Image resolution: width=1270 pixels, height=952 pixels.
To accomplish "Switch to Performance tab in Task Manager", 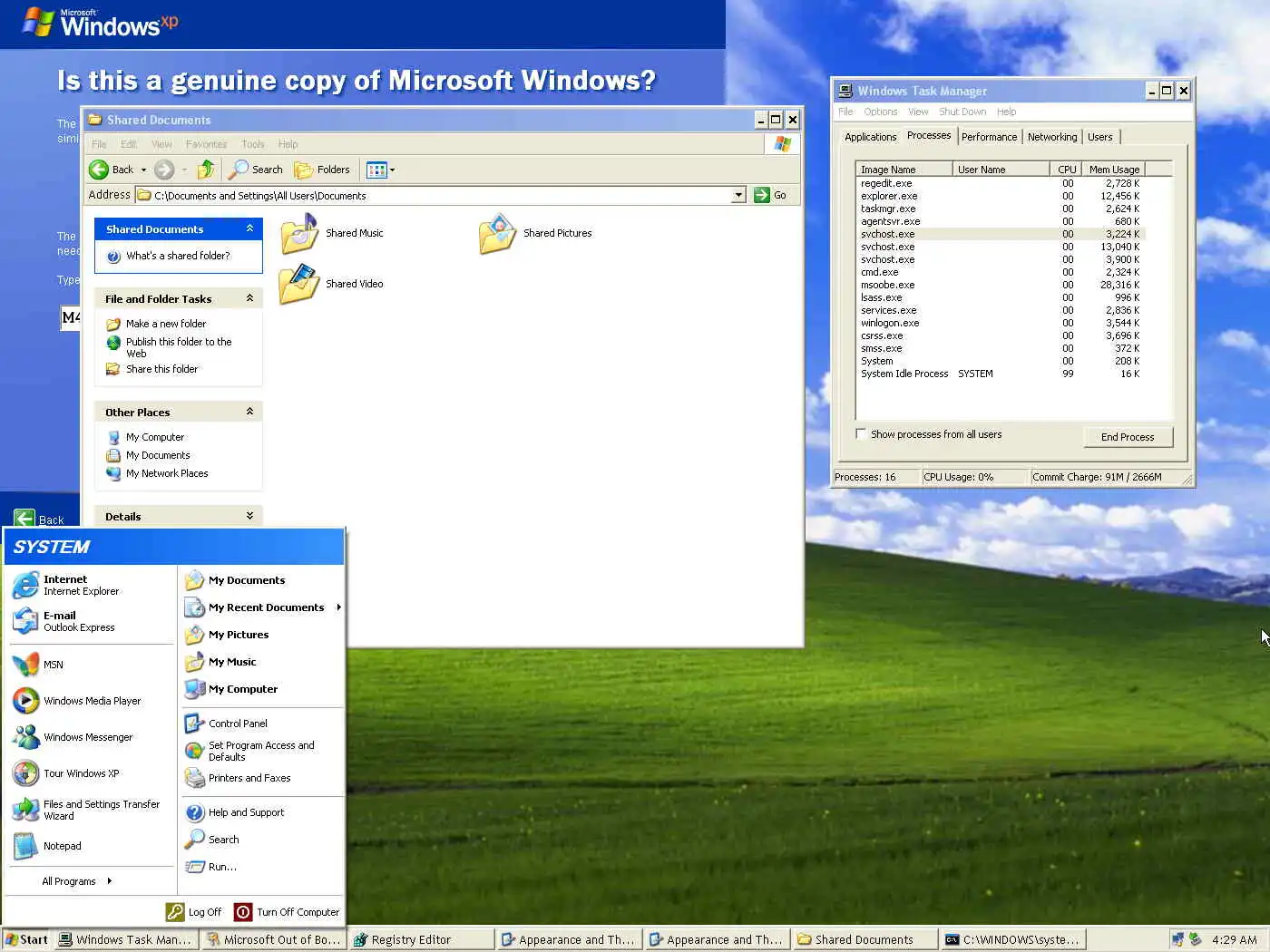I will (989, 137).
